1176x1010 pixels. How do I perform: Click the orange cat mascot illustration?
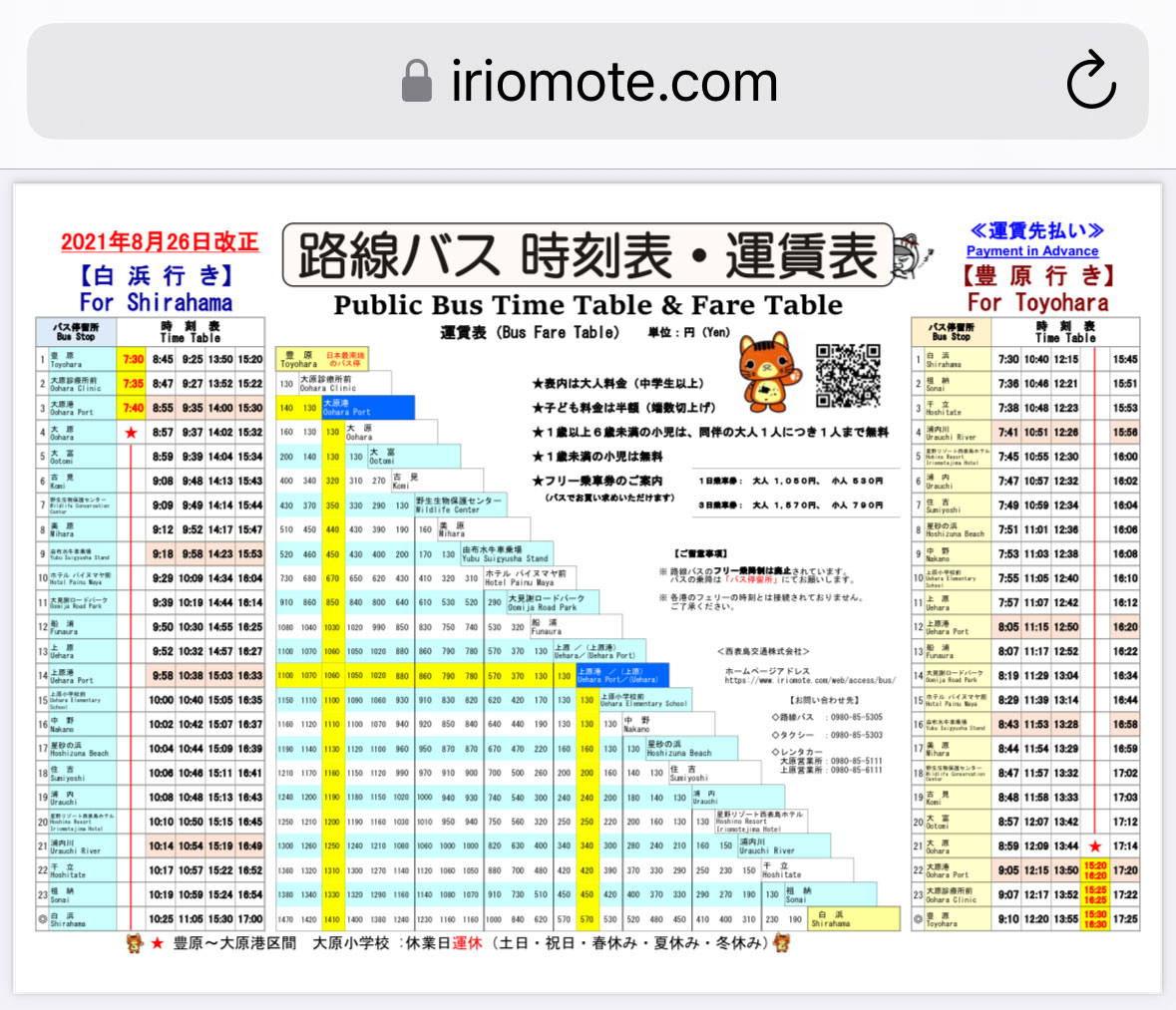[768, 374]
